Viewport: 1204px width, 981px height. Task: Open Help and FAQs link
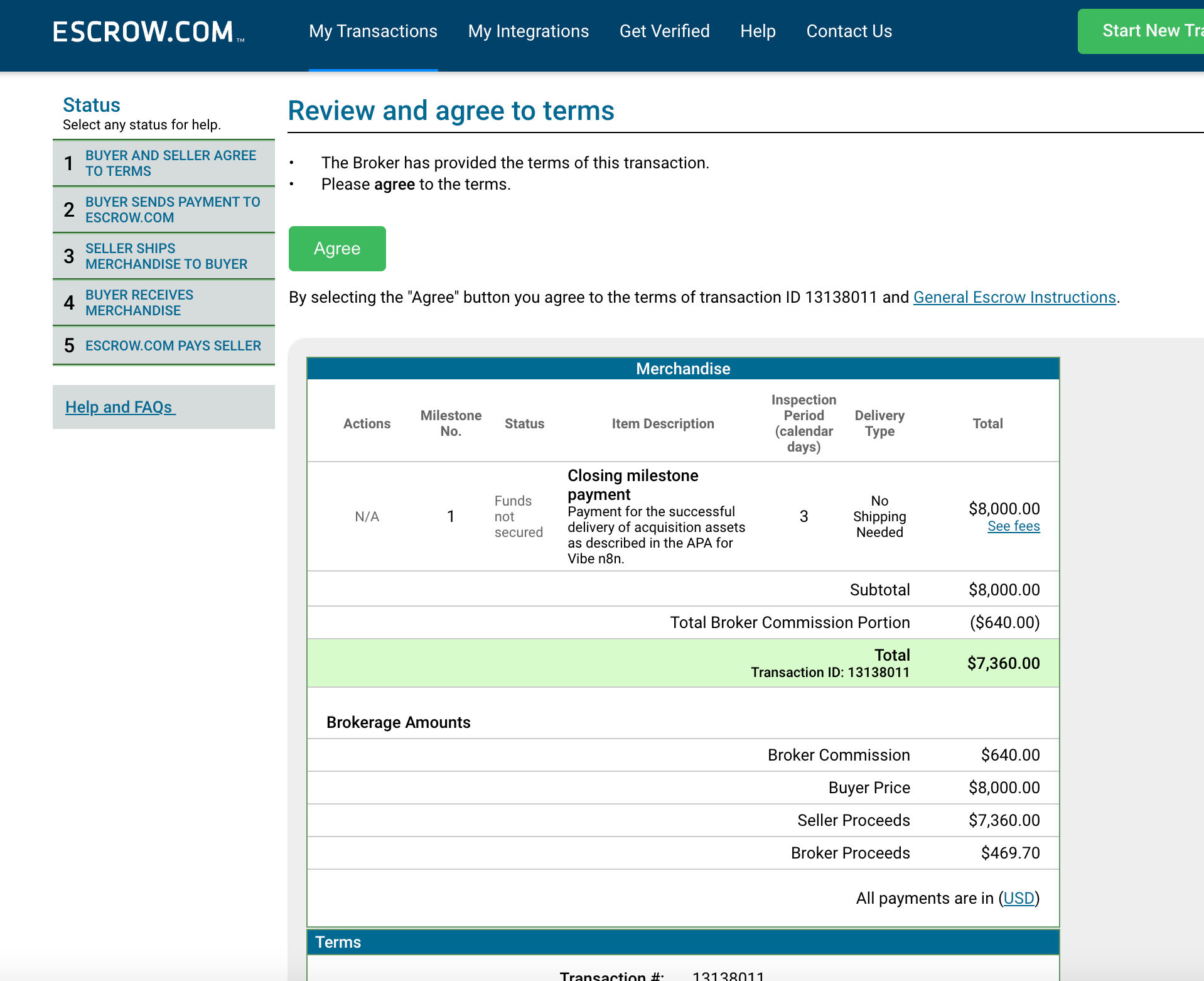[x=120, y=407]
